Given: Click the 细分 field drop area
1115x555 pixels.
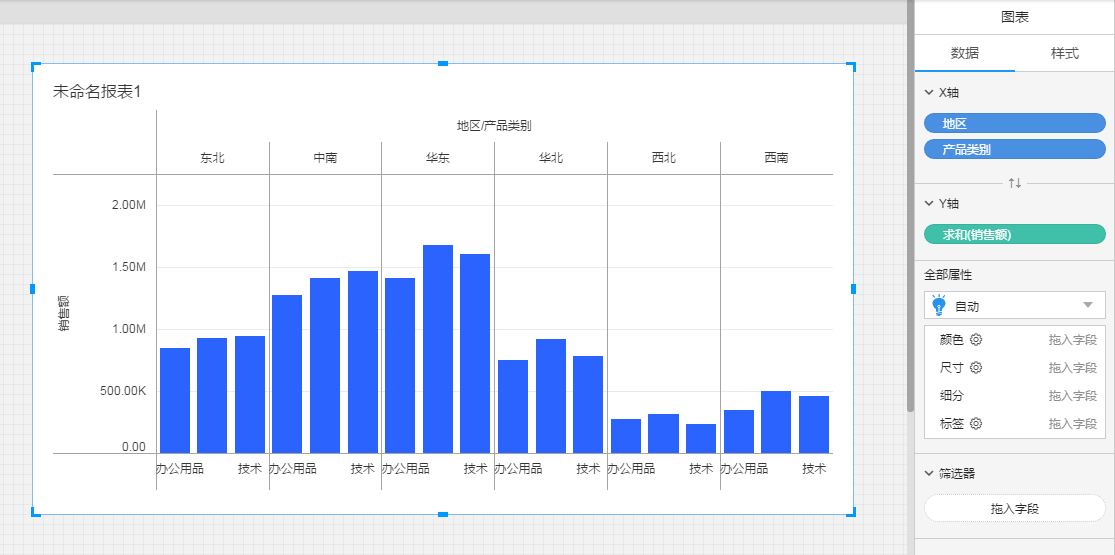Looking at the screenshot, I should 1072,396.
